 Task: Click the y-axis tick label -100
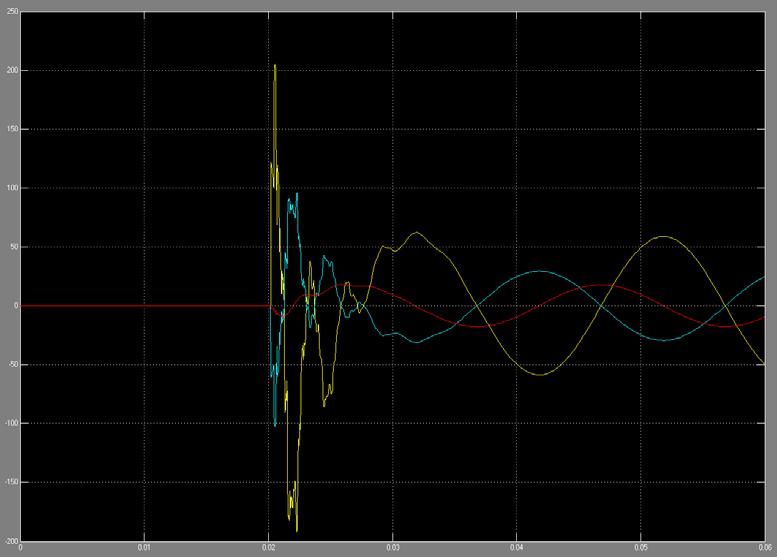[x=11, y=424]
